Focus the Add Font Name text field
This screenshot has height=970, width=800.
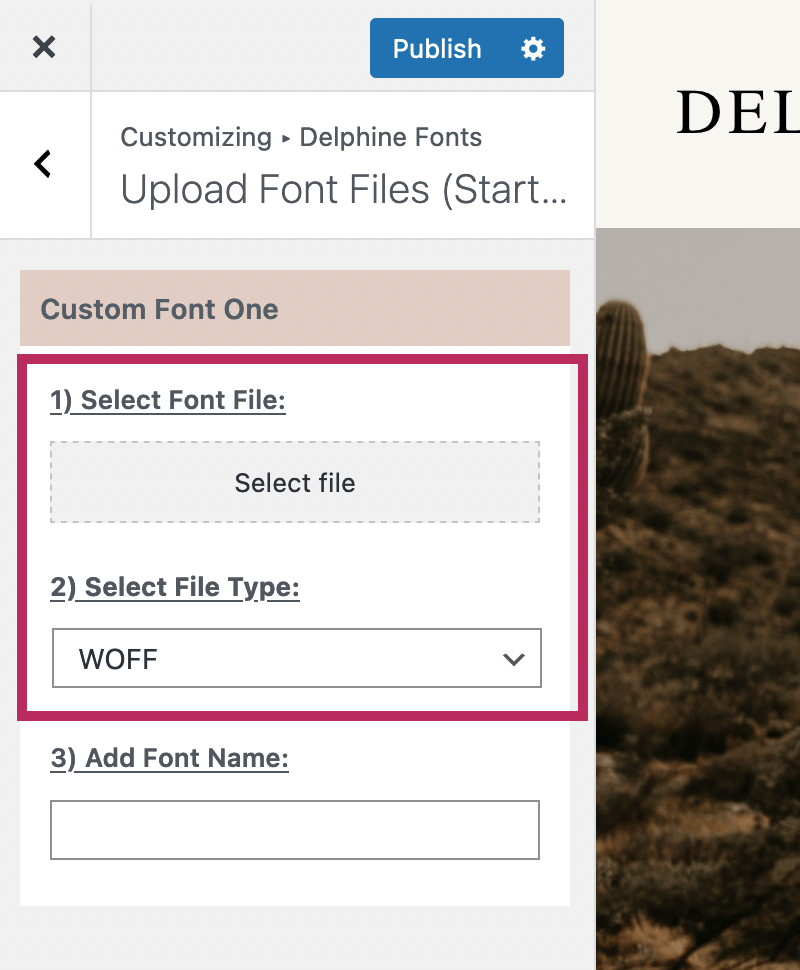295,830
